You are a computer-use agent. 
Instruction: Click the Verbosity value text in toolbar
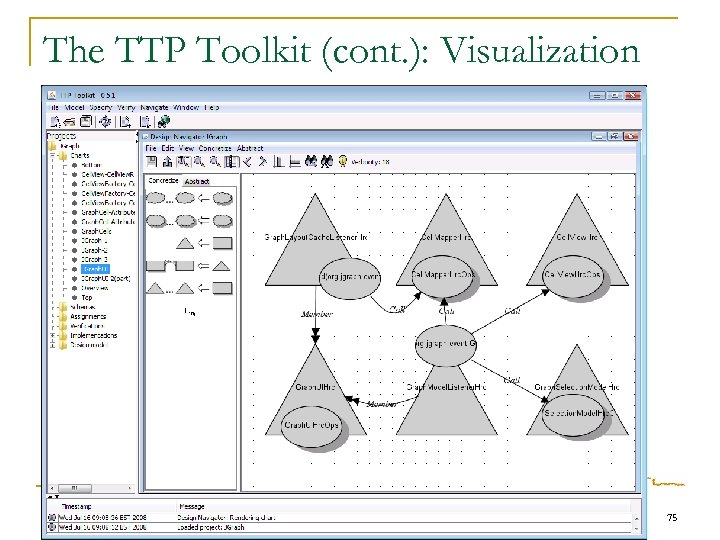(x=370, y=162)
